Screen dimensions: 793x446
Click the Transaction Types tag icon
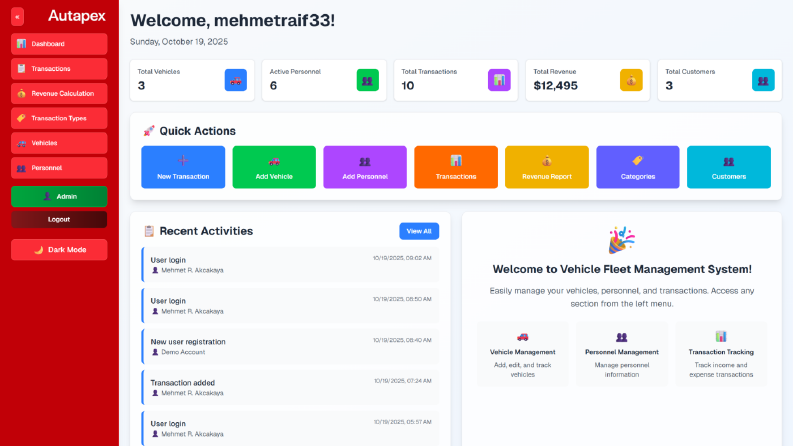point(21,118)
